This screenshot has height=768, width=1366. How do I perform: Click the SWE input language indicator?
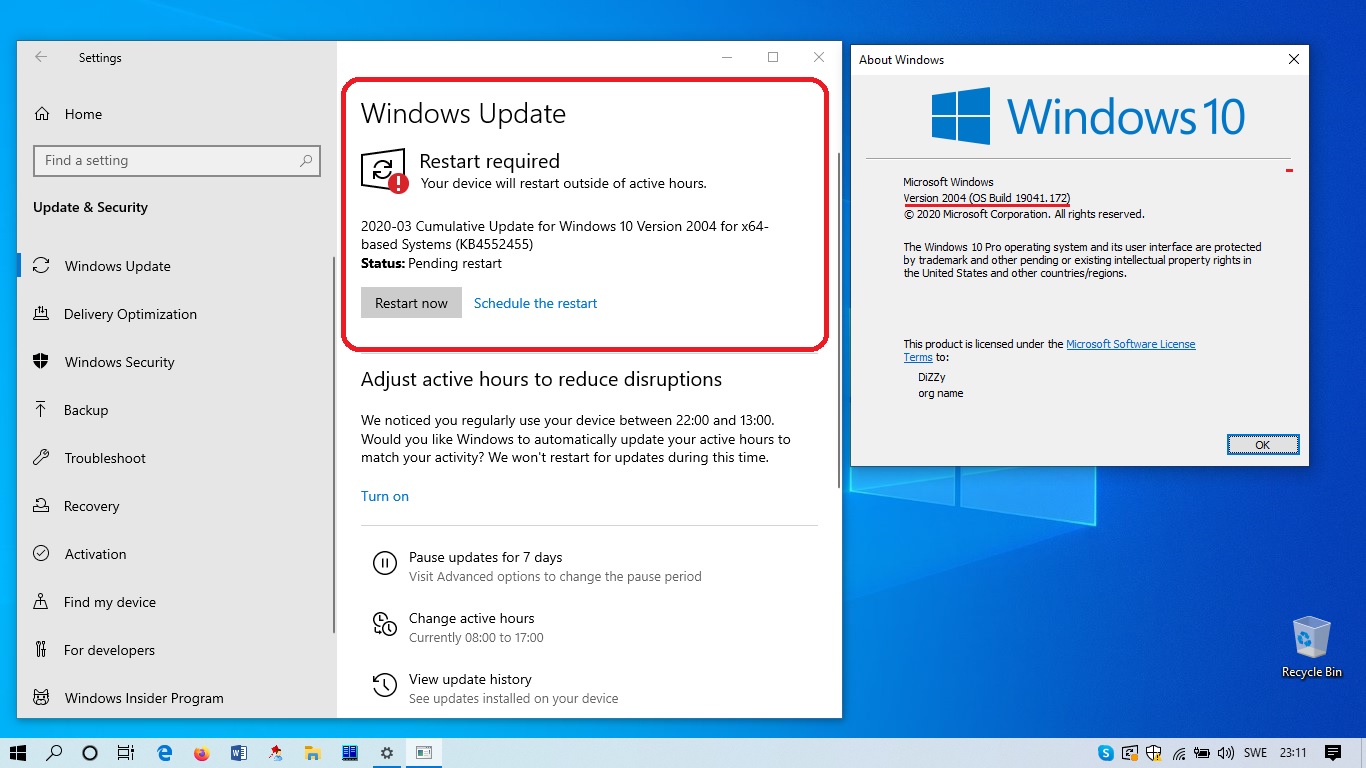tap(1255, 753)
